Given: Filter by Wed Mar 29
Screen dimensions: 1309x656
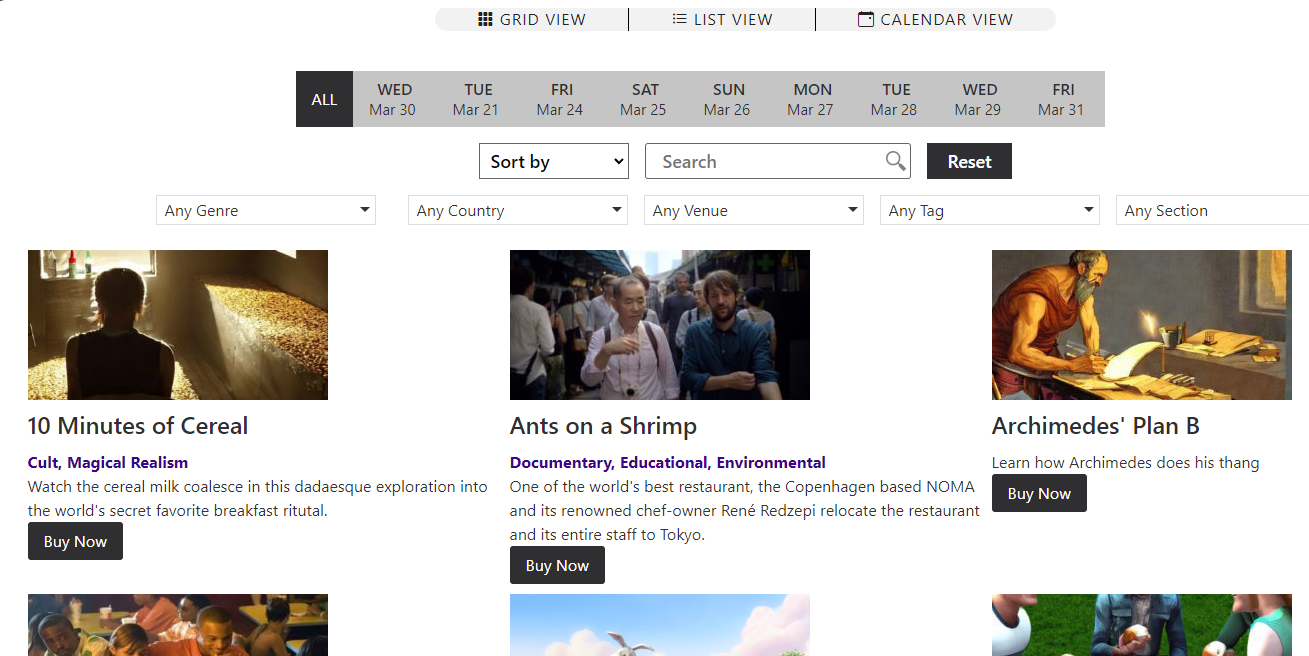Looking at the screenshot, I should [x=979, y=99].
